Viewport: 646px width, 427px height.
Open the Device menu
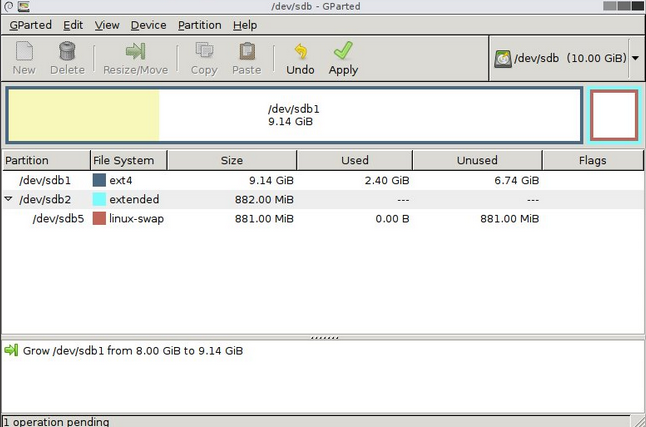pos(148,25)
